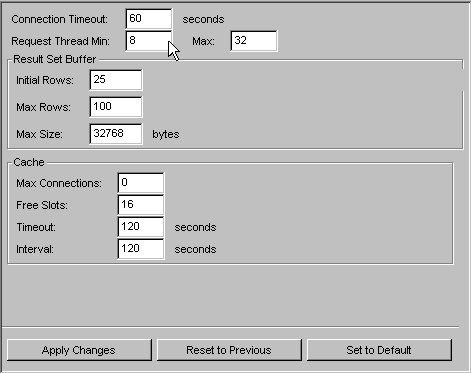Focus the Request Thread Min field
The height and width of the screenshot is (373, 471).
click(149, 41)
